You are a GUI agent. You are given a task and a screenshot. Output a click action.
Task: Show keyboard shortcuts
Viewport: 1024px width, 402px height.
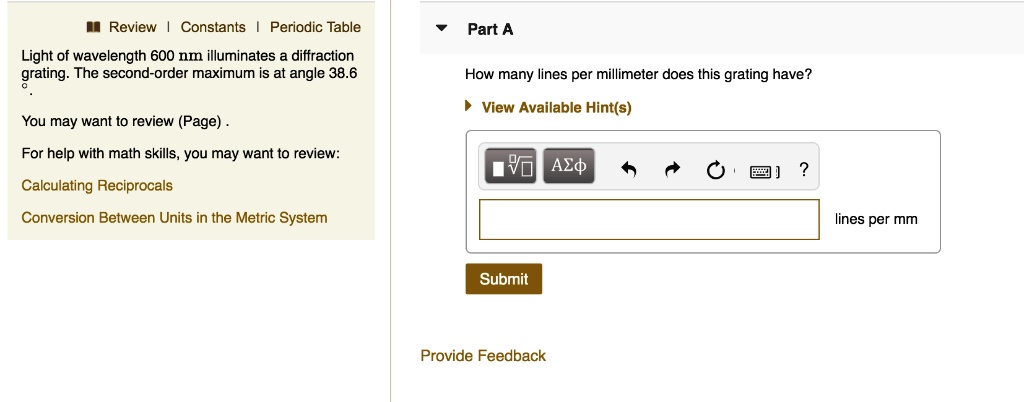point(763,172)
